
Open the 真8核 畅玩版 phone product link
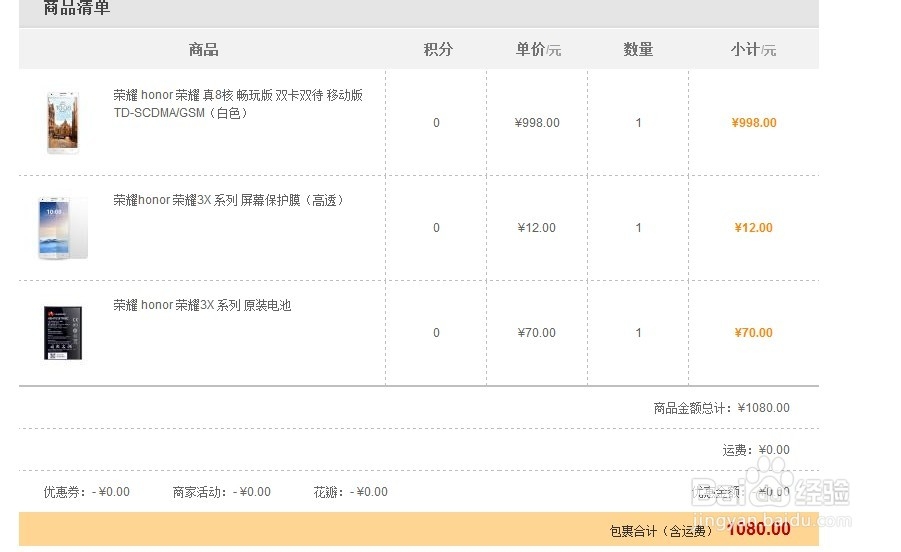238,104
